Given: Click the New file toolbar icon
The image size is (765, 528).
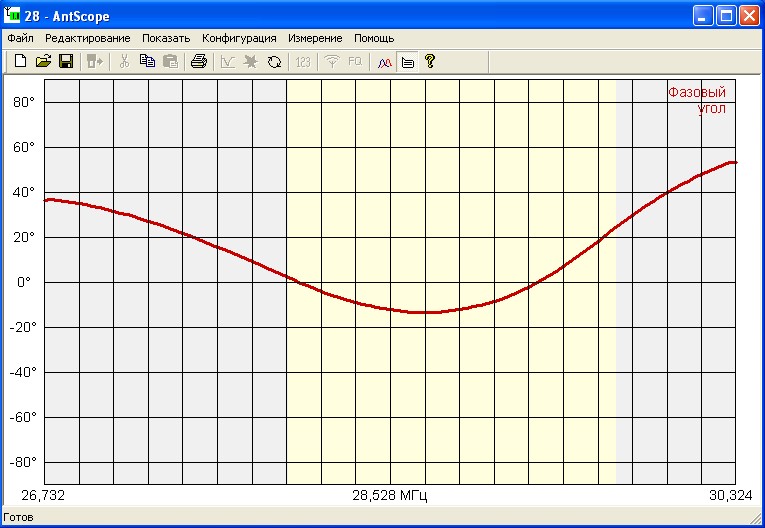Looking at the screenshot, I should pos(20,62).
